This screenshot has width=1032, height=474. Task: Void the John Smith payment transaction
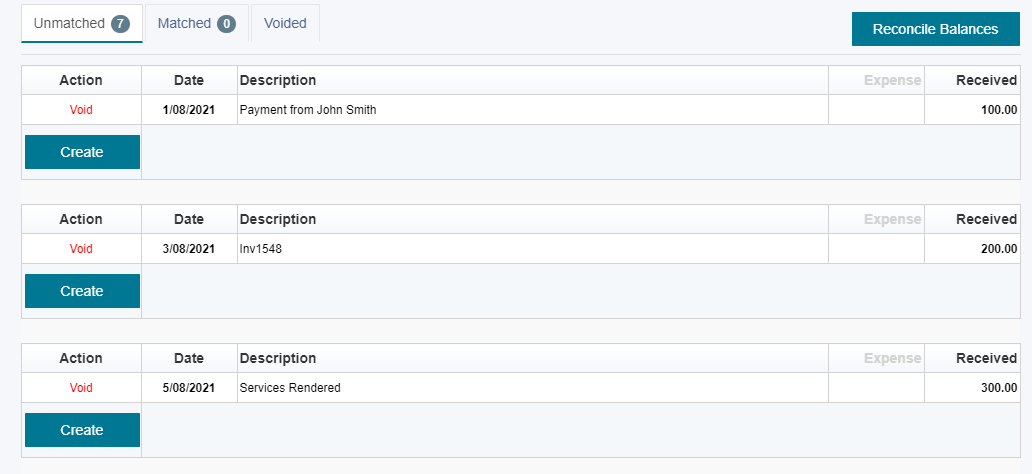[x=81, y=110]
